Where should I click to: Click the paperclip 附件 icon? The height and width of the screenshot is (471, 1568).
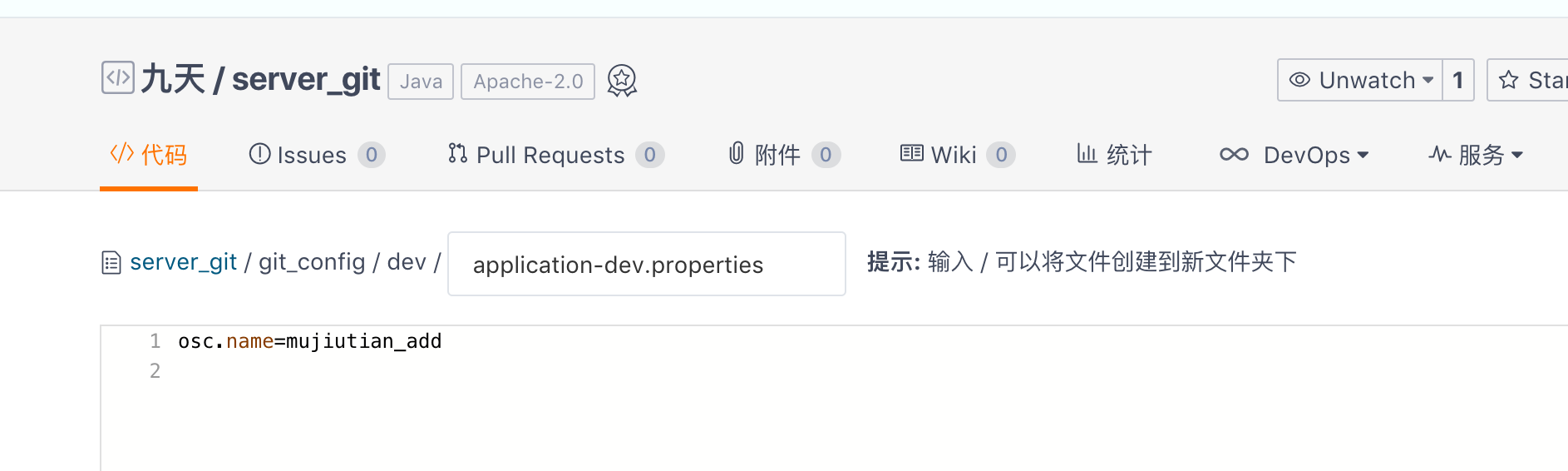point(736,154)
